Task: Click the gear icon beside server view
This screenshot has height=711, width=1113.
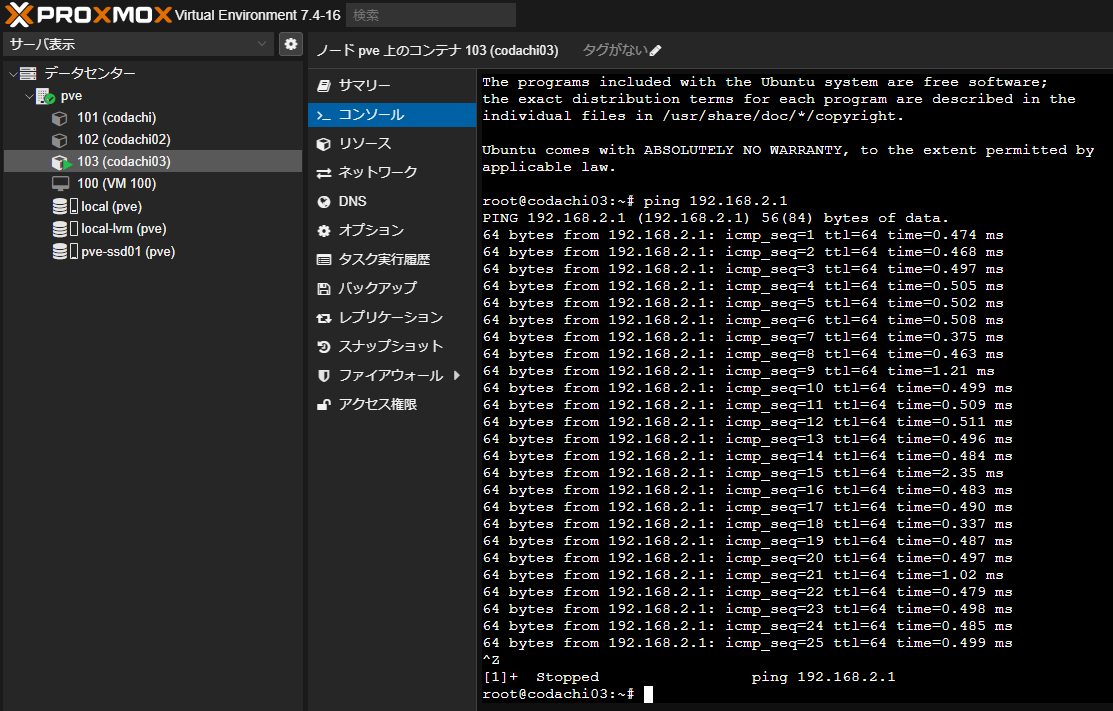Action: coord(290,44)
